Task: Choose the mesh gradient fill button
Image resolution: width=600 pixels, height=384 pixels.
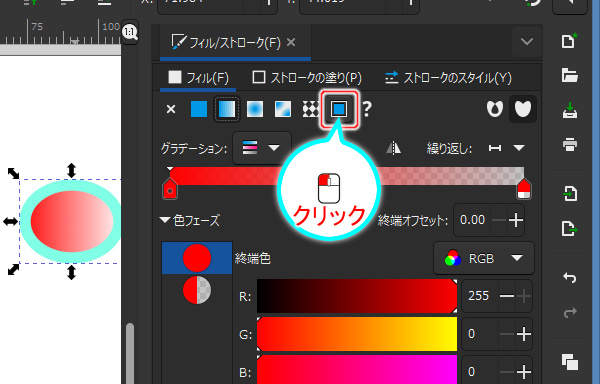Action: (283, 109)
